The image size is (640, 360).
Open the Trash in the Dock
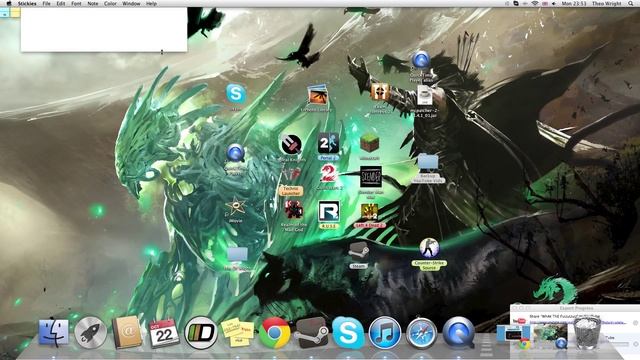(x=587, y=332)
